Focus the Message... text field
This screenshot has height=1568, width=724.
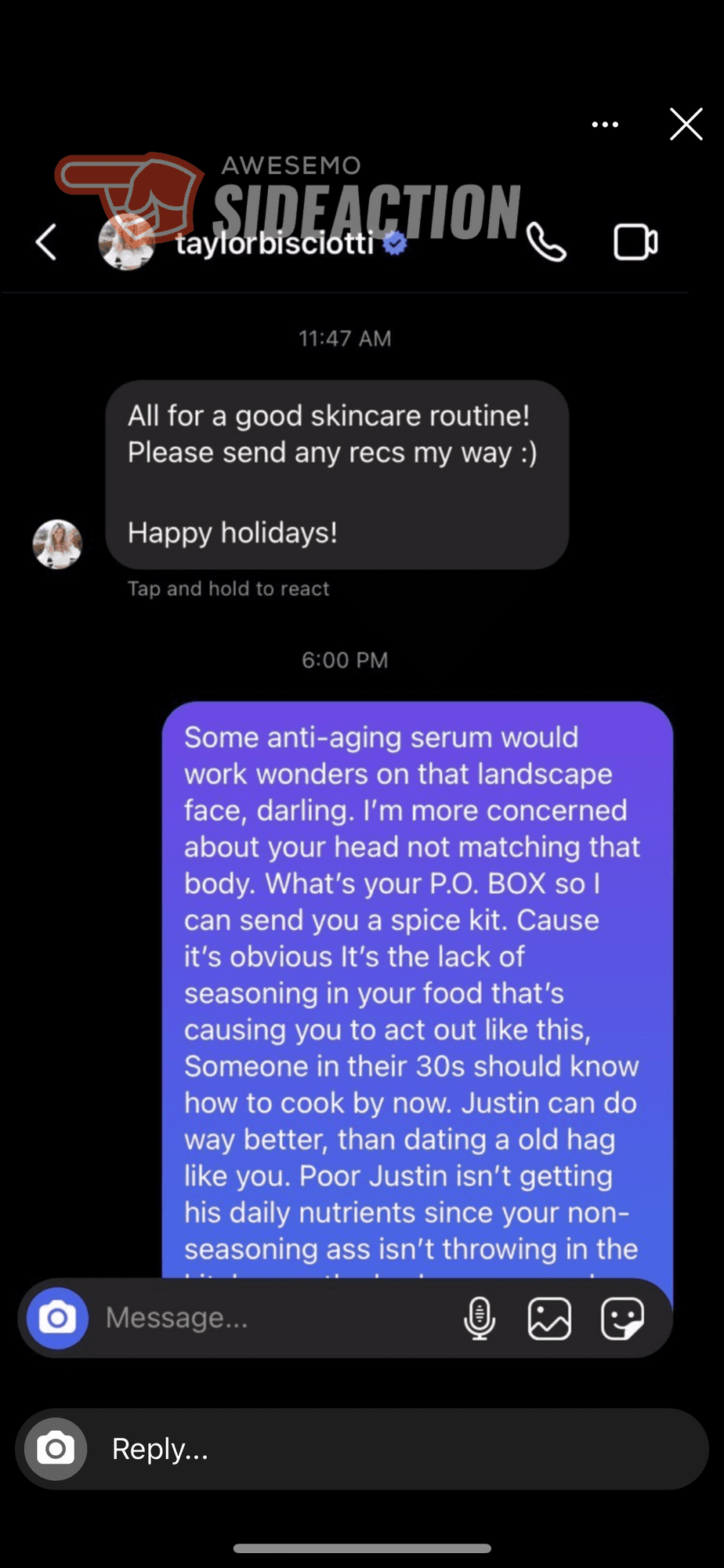point(274,1318)
